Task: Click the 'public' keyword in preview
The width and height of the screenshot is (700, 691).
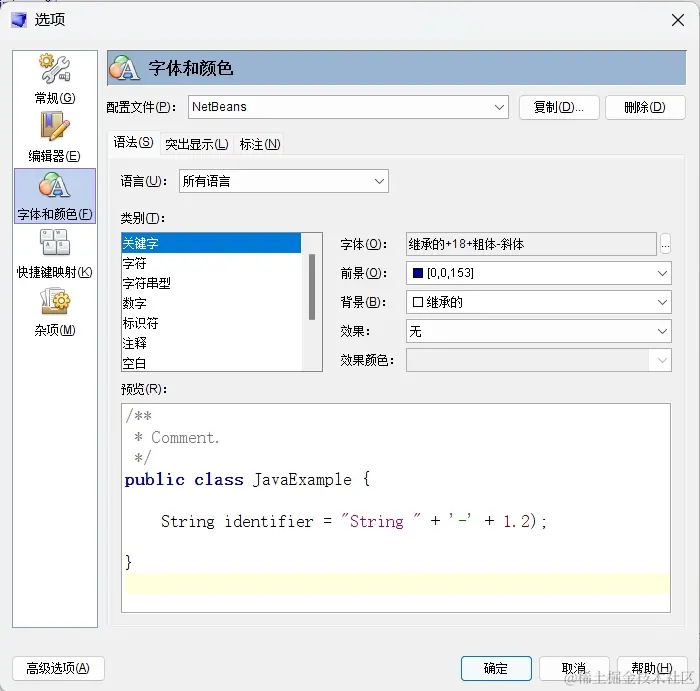Action: click(154, 480)
